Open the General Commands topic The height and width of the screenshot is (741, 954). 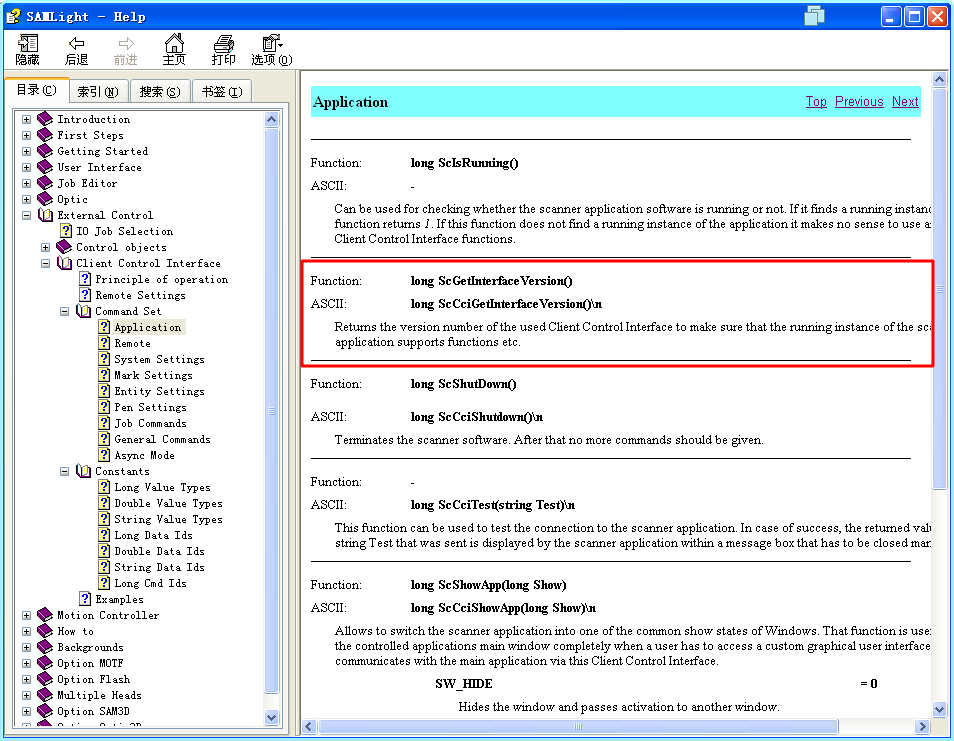pyautogui.click(x=162, y=439)
